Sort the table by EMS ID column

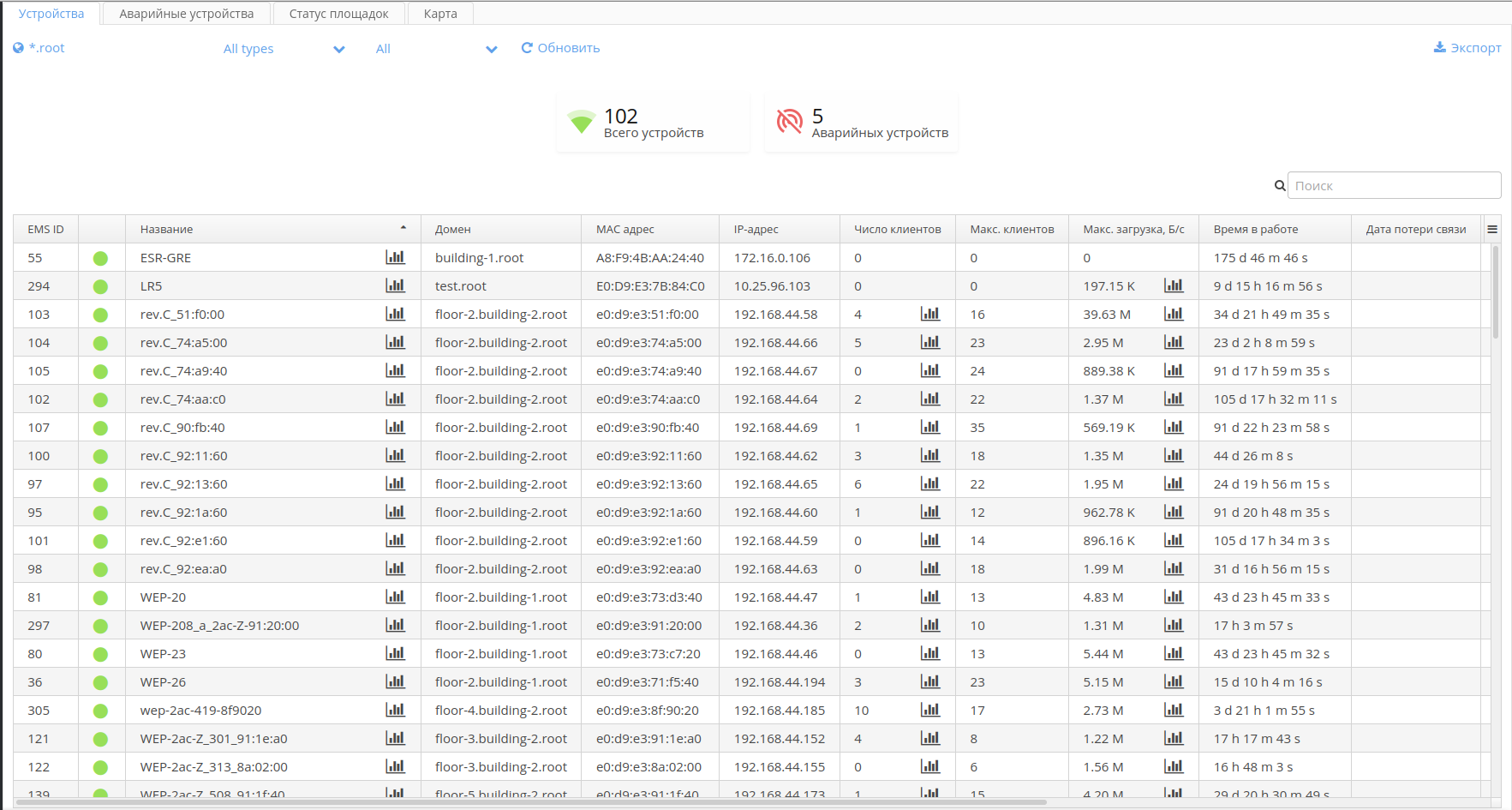[46, 229]
